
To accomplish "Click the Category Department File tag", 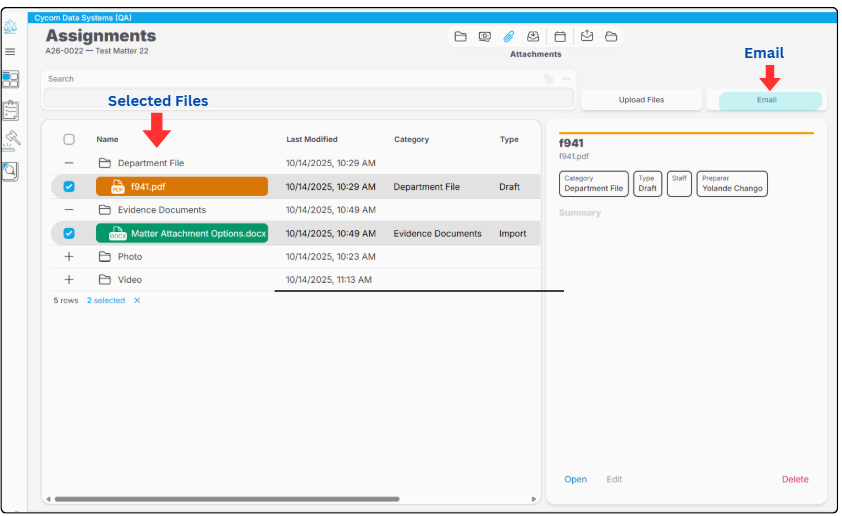I will coord(593,184).
